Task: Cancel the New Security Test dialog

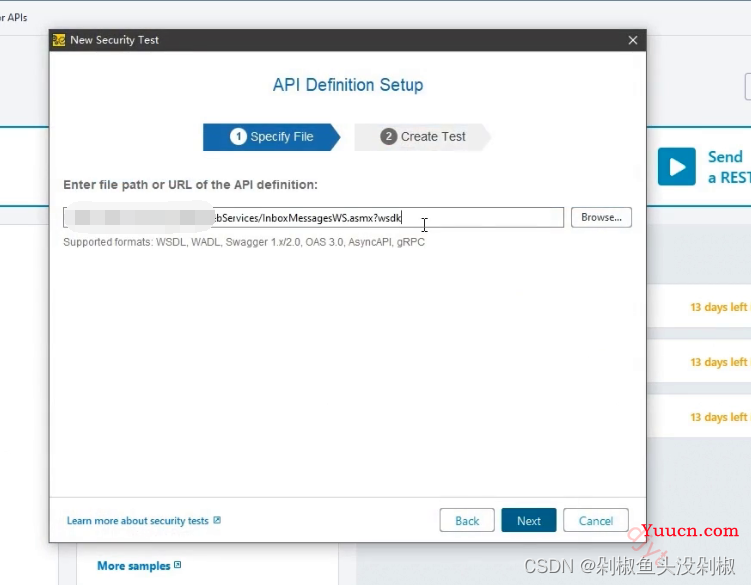Action: click(596, 520)
